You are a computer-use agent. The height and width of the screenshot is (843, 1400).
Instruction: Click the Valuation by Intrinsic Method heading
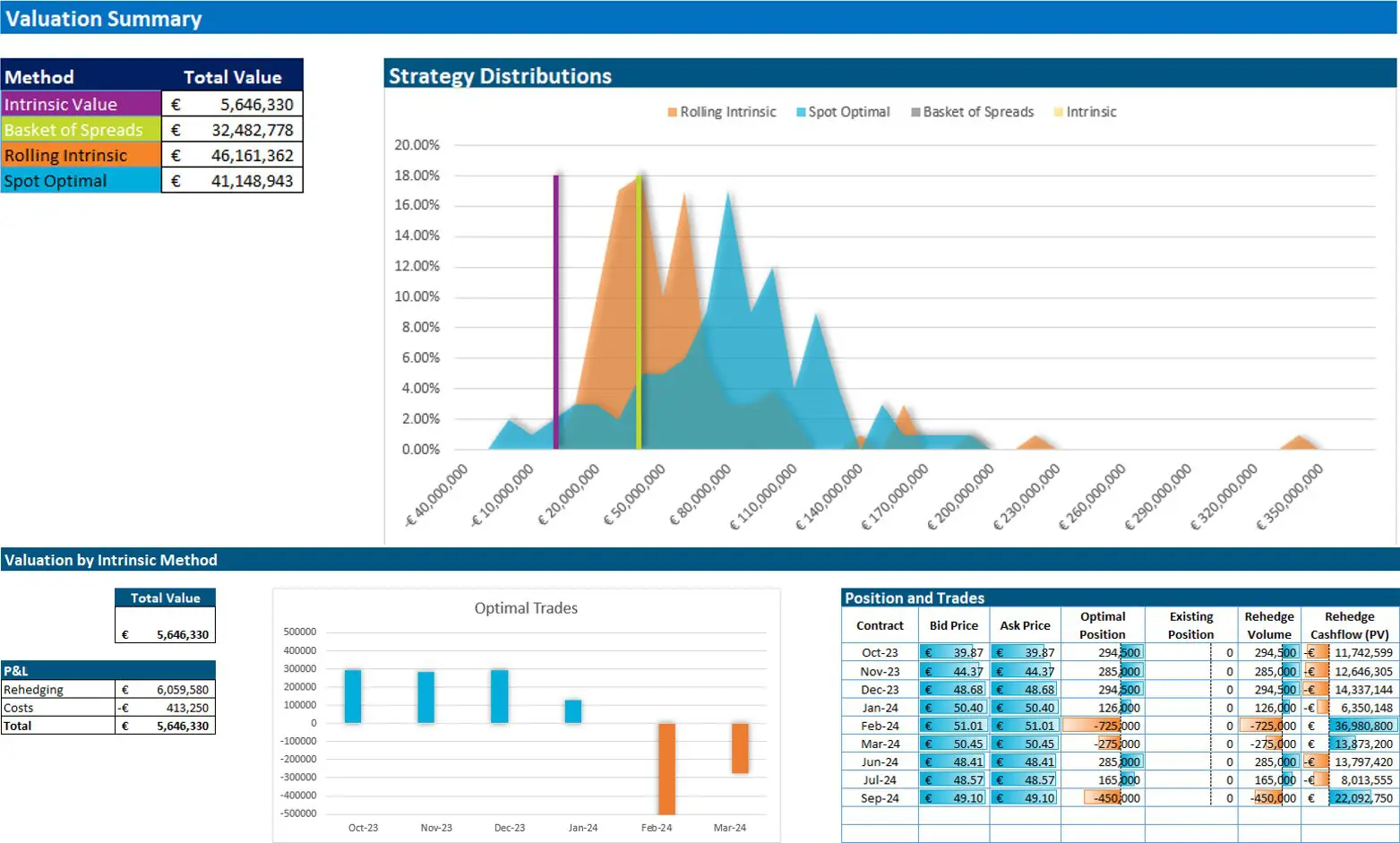(x=111, y=560)
